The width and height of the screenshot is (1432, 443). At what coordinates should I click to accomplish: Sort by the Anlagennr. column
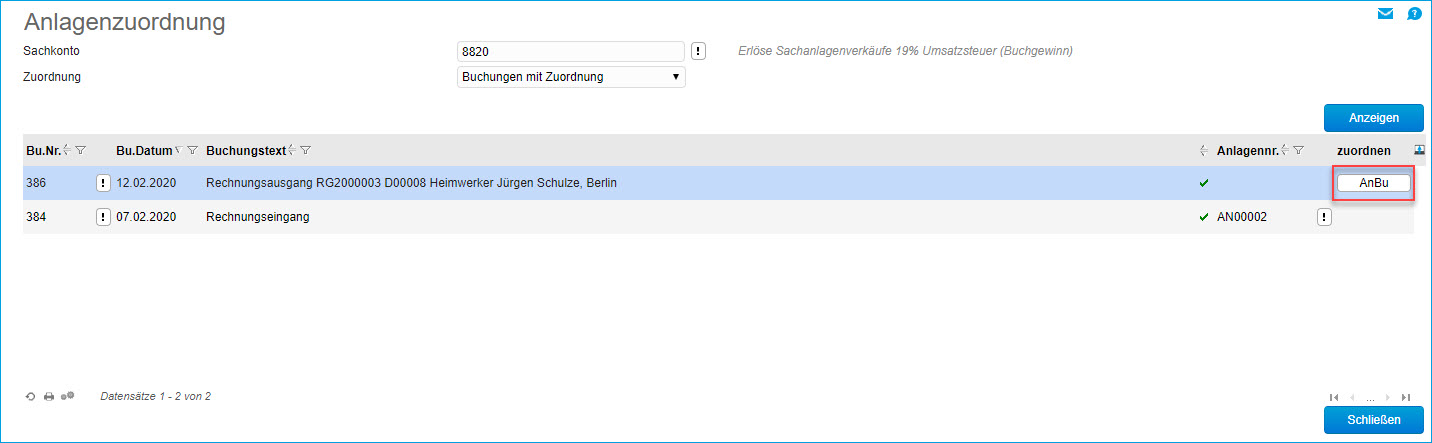point(1249,150)
